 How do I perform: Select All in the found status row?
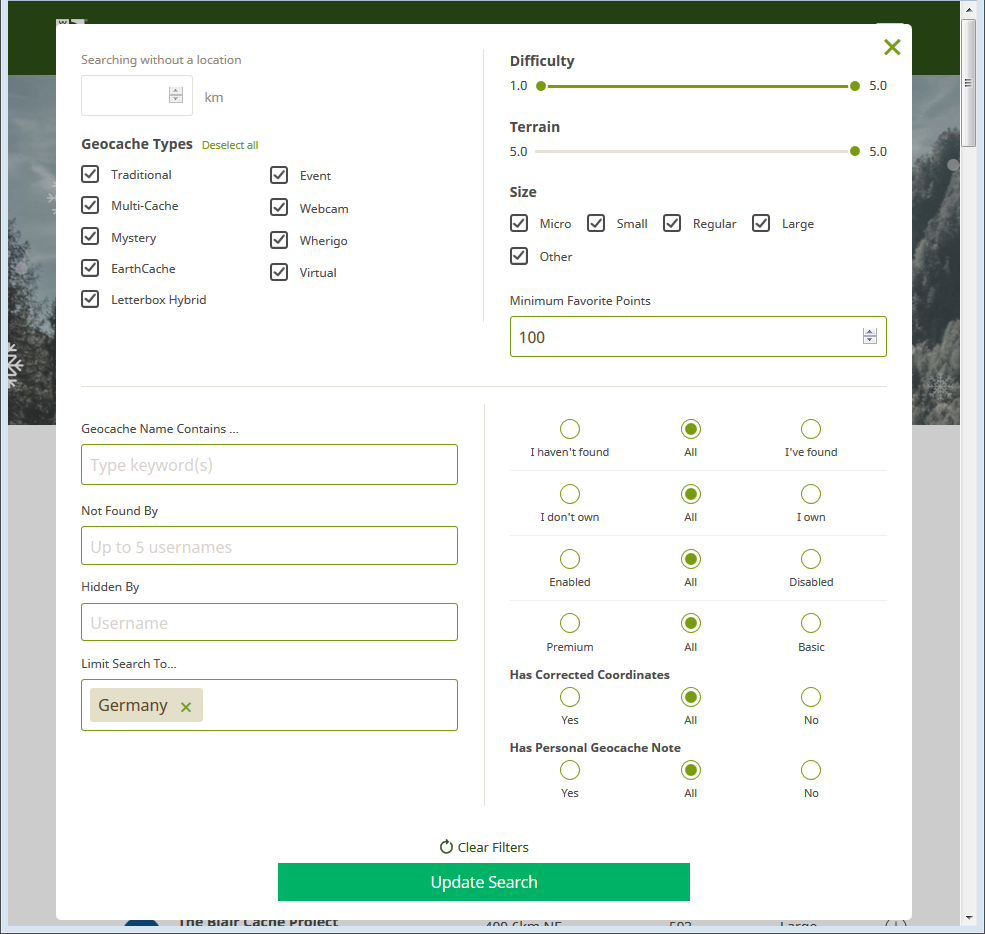691,429
